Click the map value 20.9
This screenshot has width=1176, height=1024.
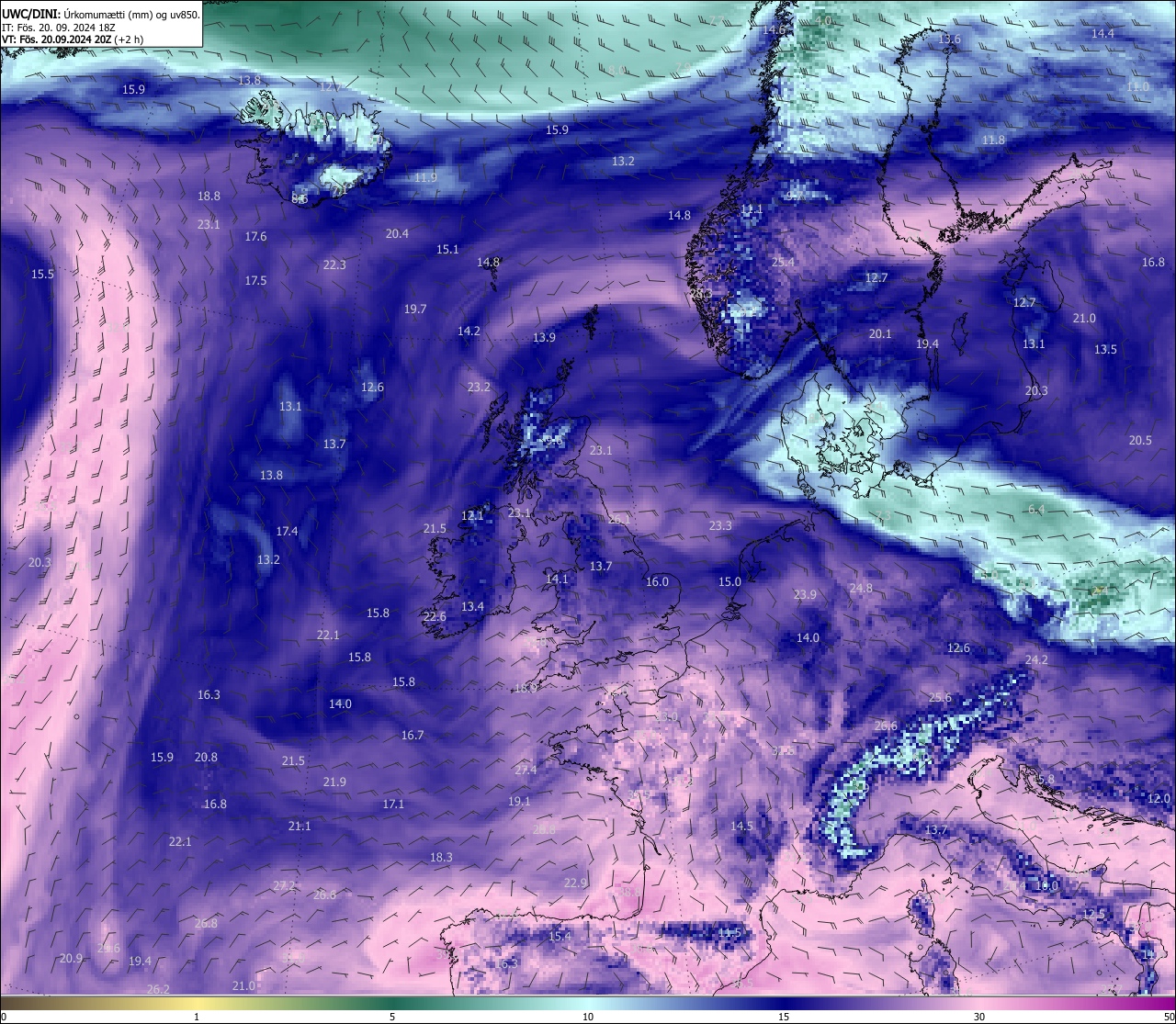click(71, 959)
